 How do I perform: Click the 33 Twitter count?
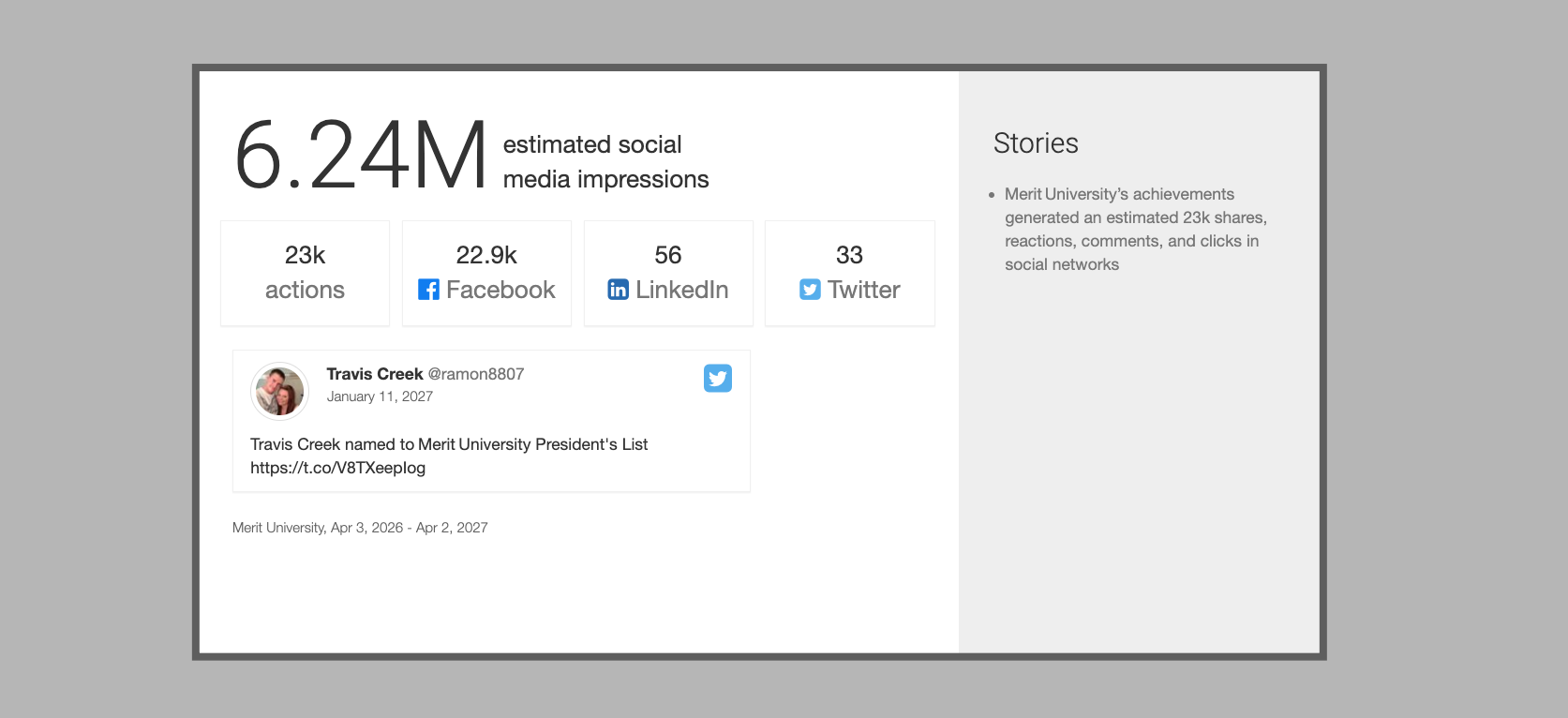849,255
